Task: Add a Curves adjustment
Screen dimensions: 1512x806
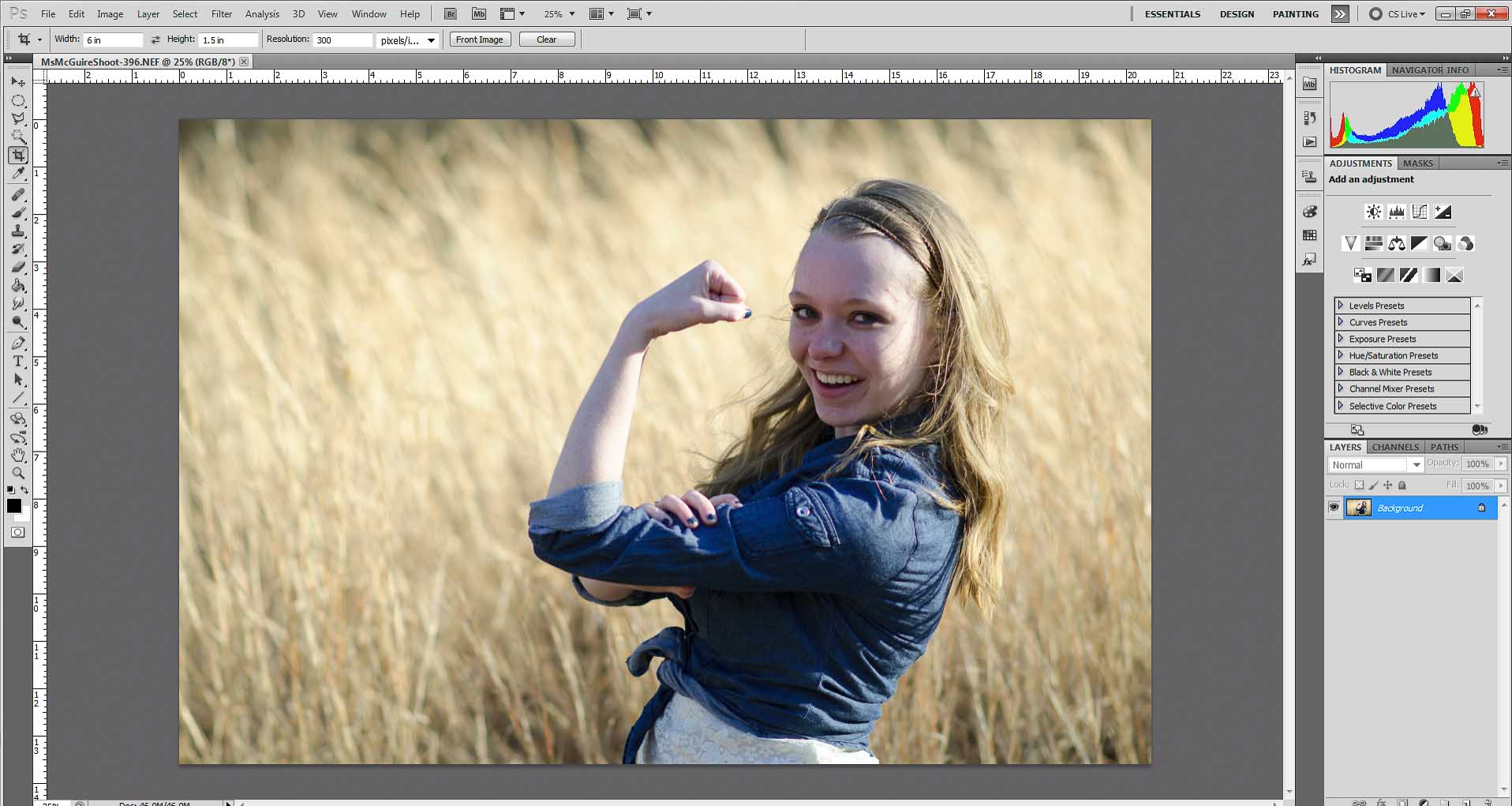Action: (1420, 212)
